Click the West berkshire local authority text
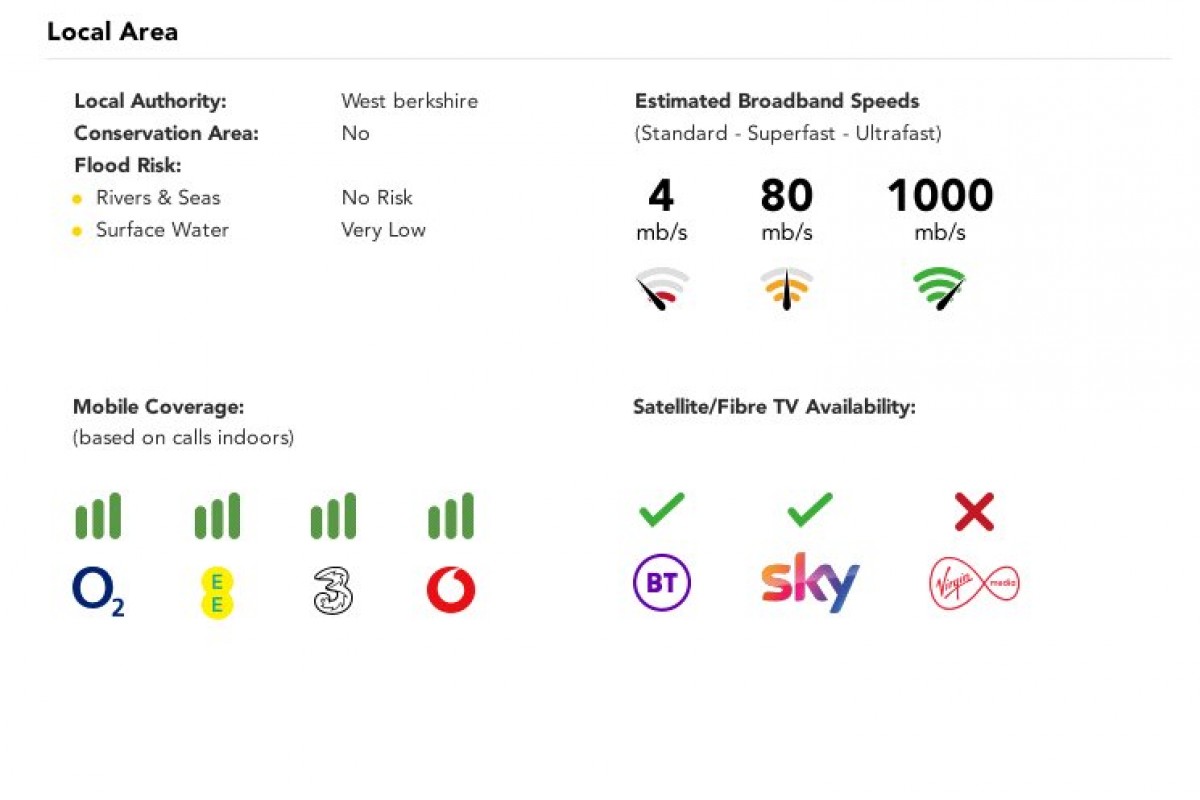 (409, 101)
